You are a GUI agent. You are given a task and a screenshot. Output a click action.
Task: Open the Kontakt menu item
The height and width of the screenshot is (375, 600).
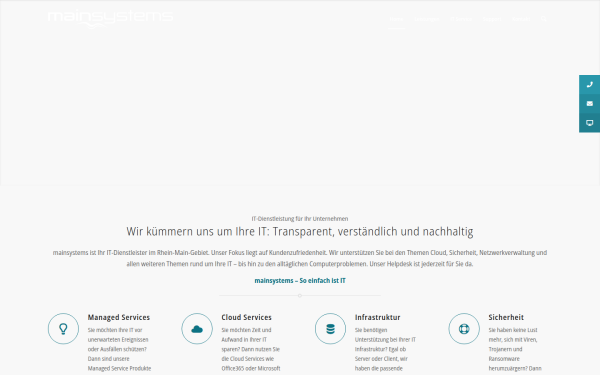pos(521,19)
